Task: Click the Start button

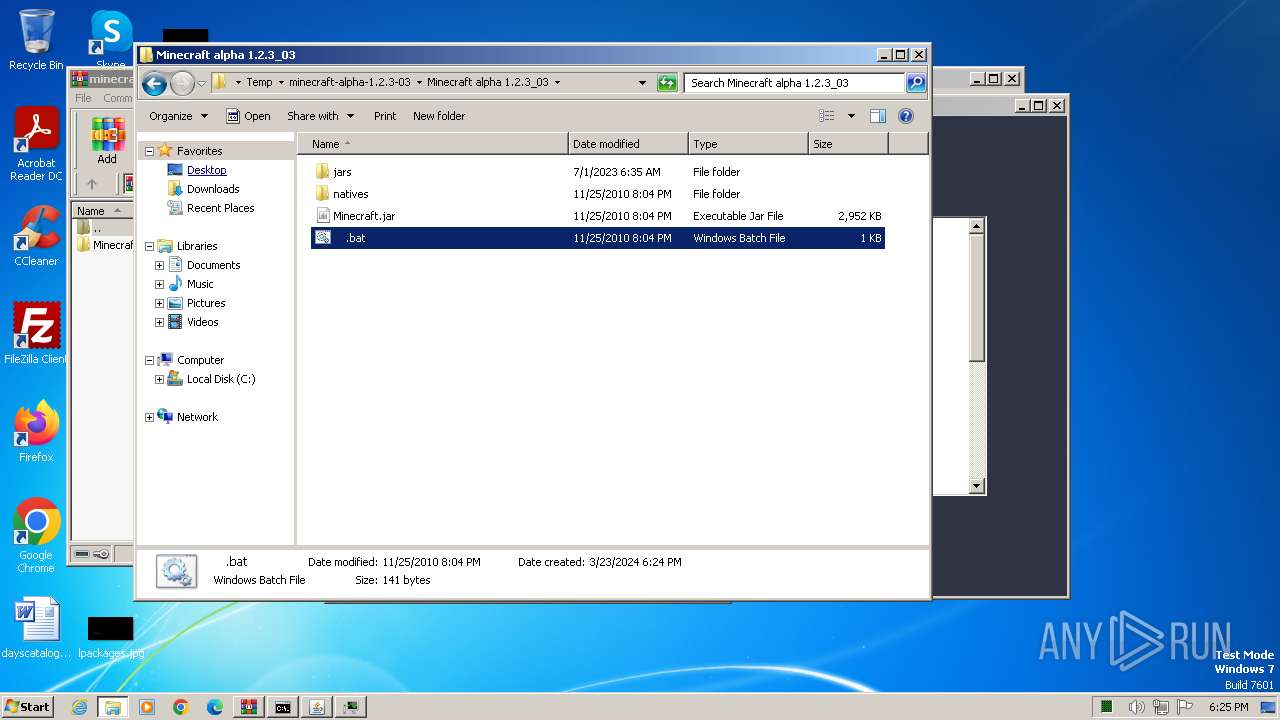Action: coord(27,707)
